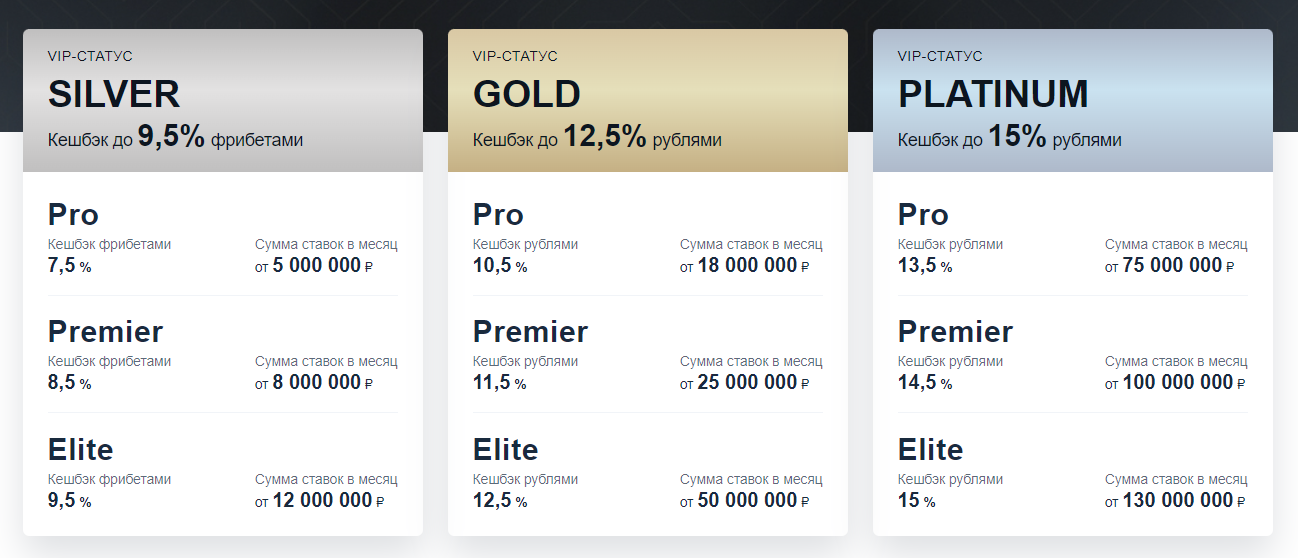Select the Pro tier in the Silver card

(223, 238)
